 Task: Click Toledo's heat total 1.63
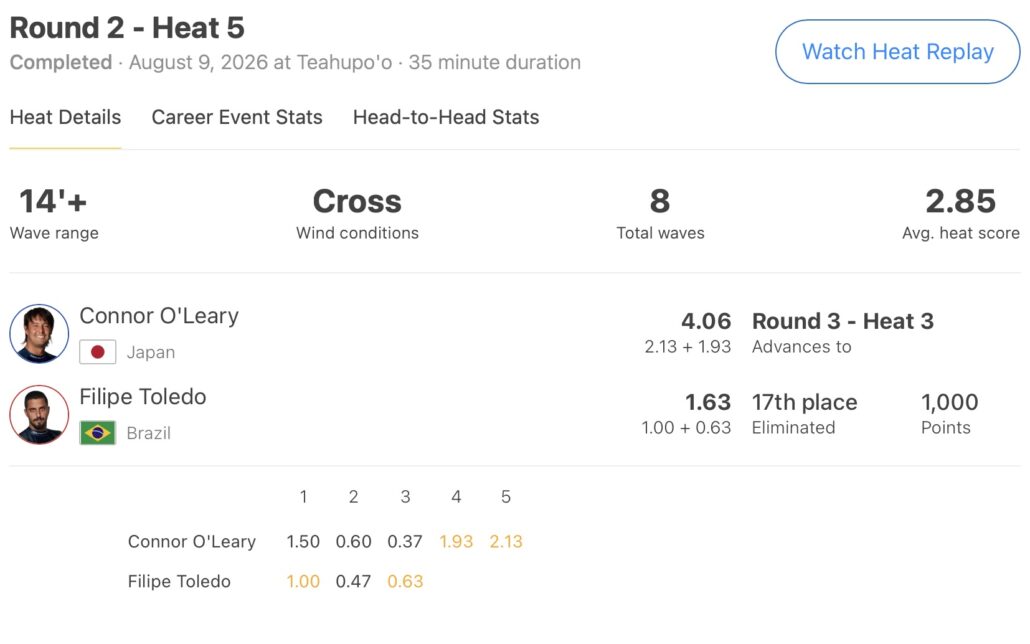pos(708,402)
